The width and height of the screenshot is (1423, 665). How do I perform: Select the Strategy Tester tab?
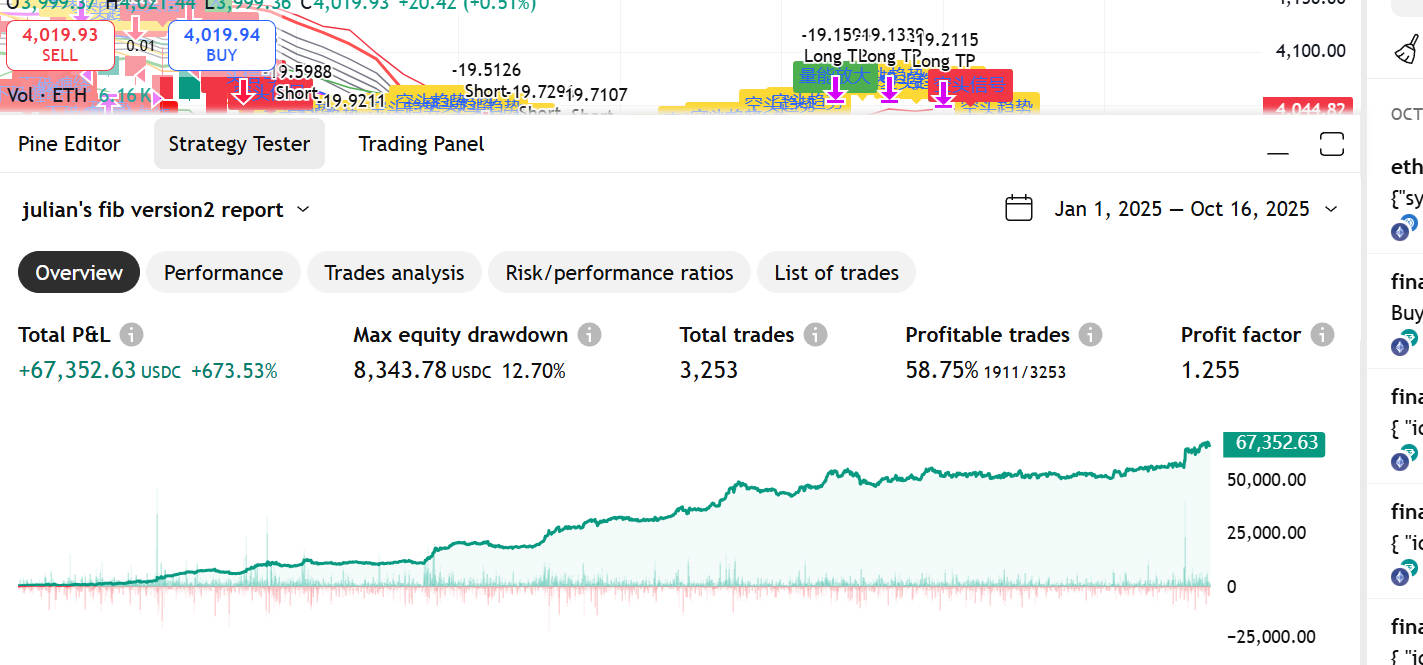[x=239, y=144]
